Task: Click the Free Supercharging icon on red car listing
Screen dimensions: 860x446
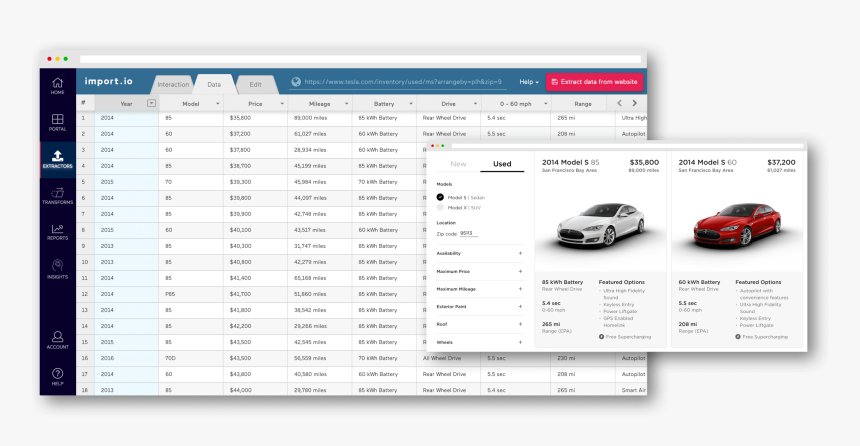Action: pos(738,337)
